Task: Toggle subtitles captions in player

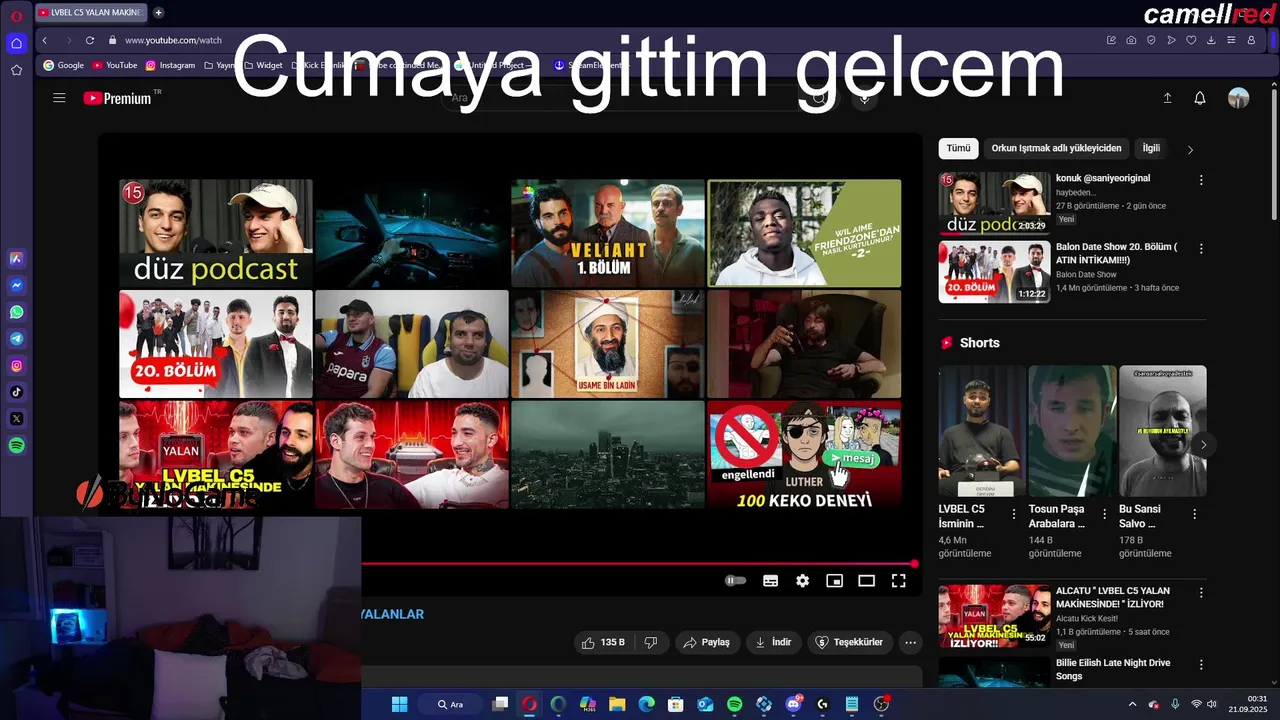Action: tap(770, 581)
